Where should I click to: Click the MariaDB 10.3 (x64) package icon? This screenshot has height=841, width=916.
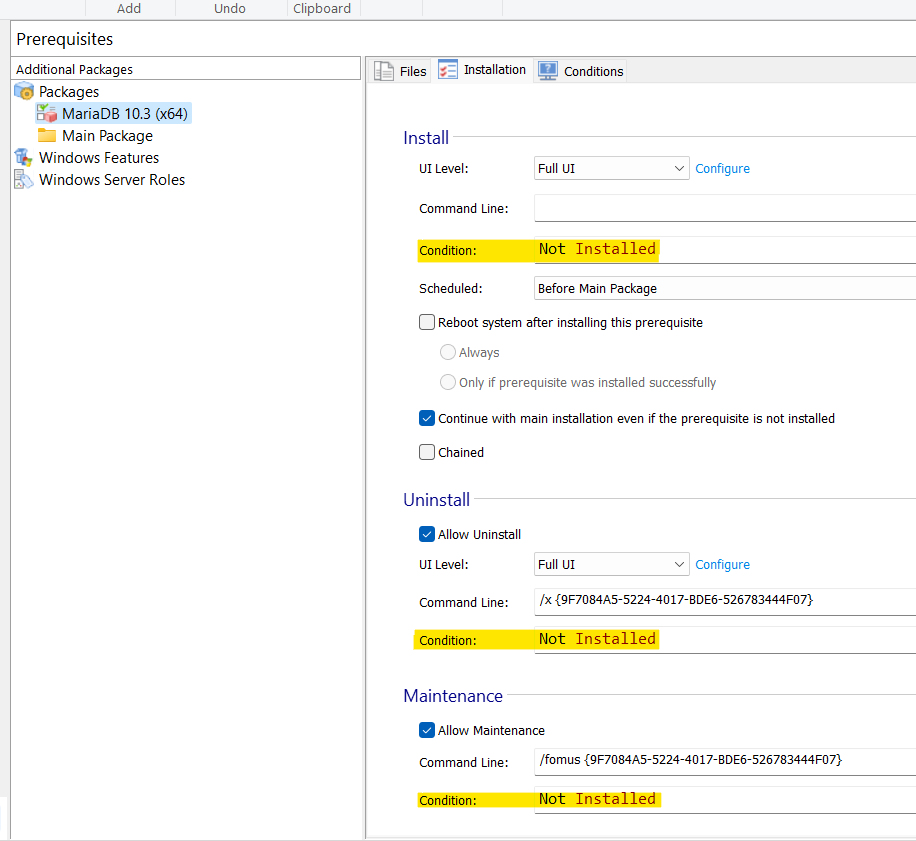pos(47,114)
